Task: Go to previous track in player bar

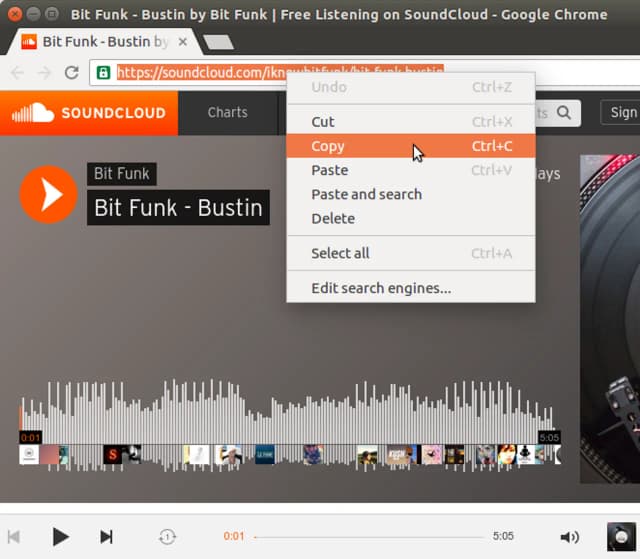Action: (15, 537)
